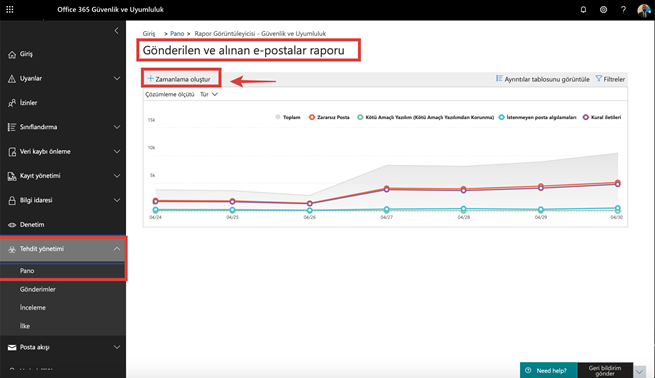Click the Sınıflandırma list icon

point(12,127)
